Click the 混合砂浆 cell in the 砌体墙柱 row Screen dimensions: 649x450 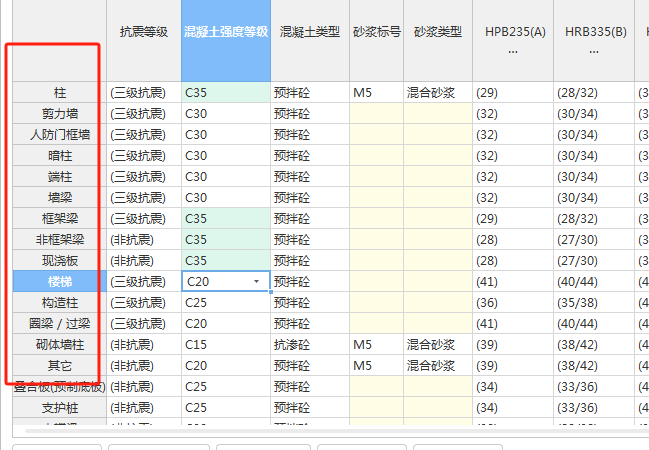(x=438, y=345)
